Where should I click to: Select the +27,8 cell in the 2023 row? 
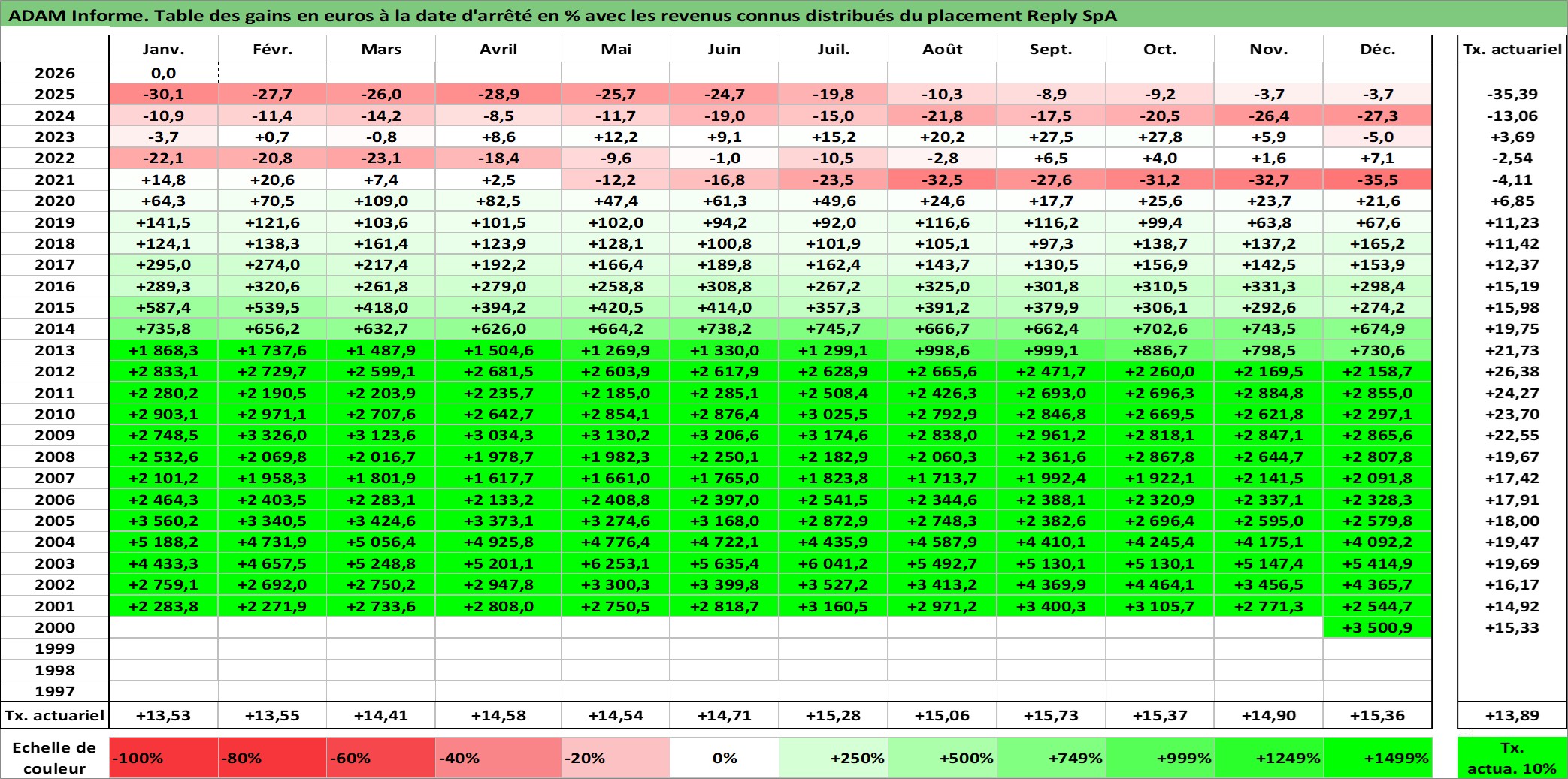coord(1160,137)
